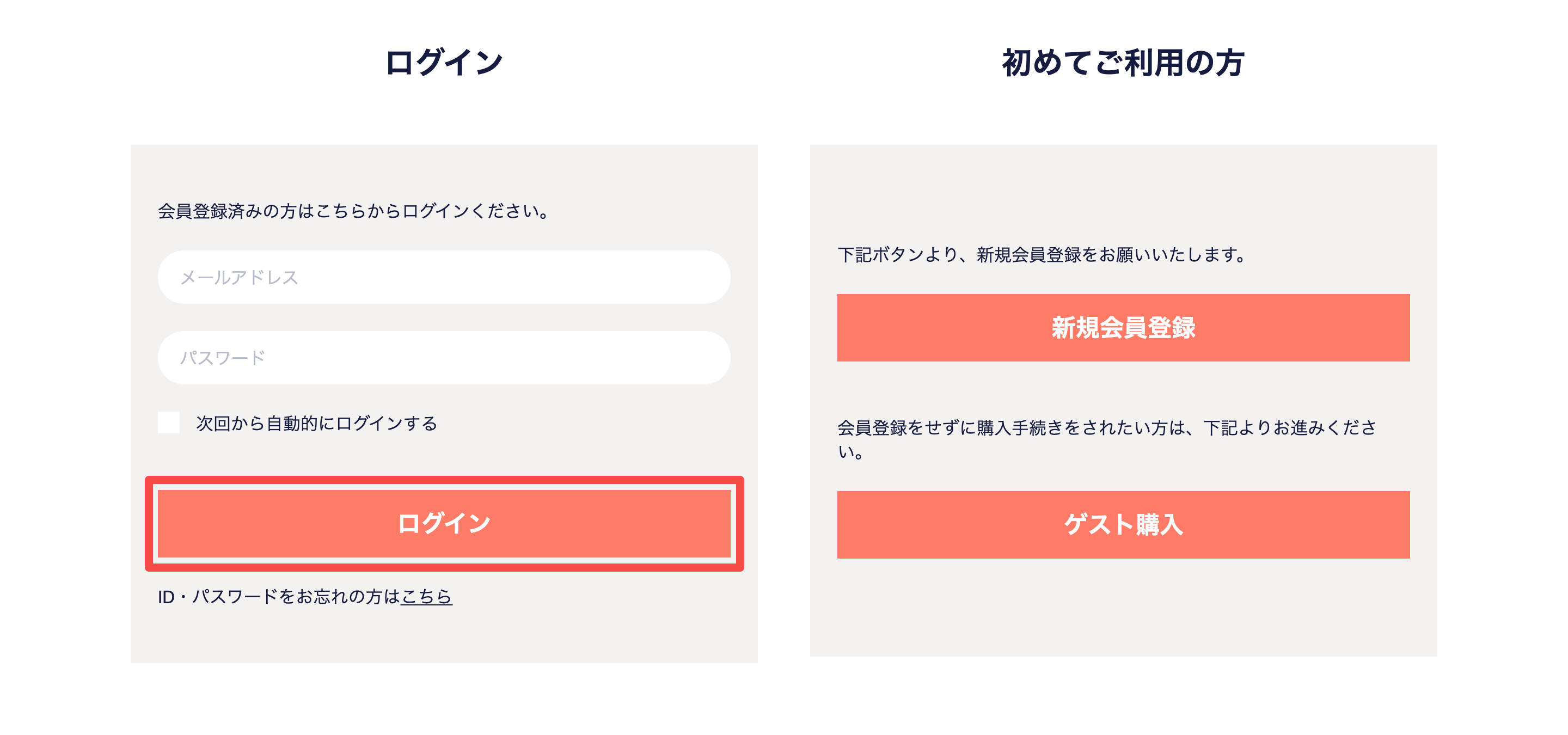
Task: Enable the 次回から自動的にログインする checkbox
Action: click(169, 422)
